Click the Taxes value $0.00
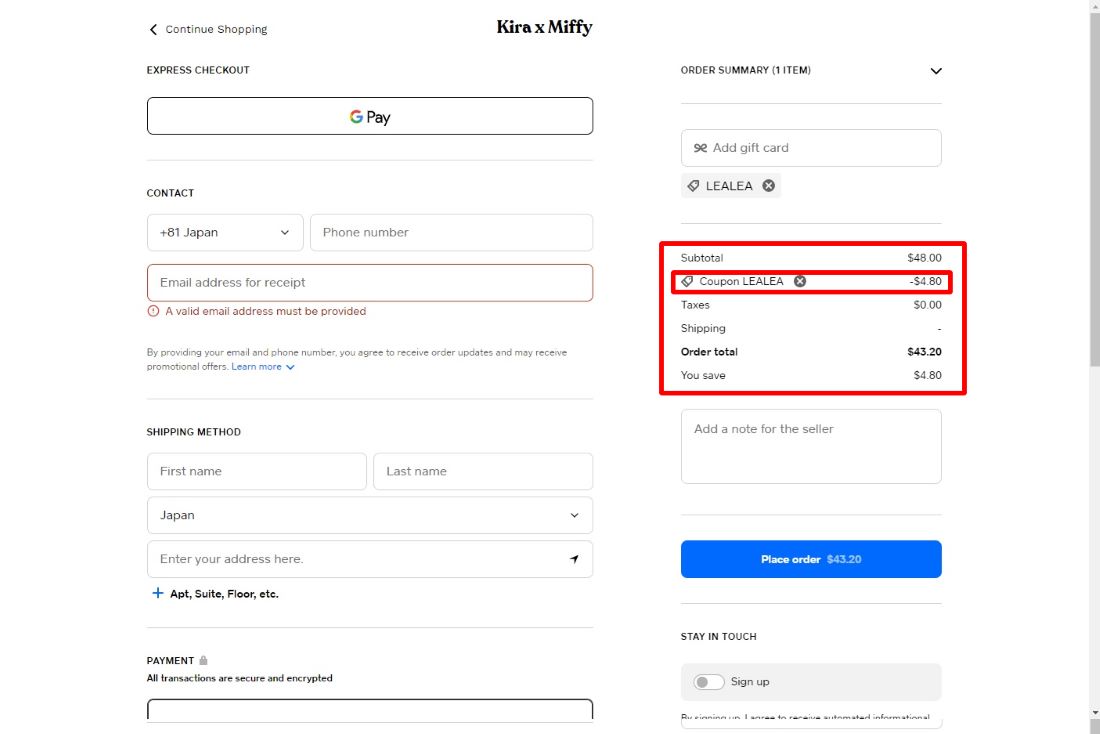1100x734 pixels. (927, 305)
